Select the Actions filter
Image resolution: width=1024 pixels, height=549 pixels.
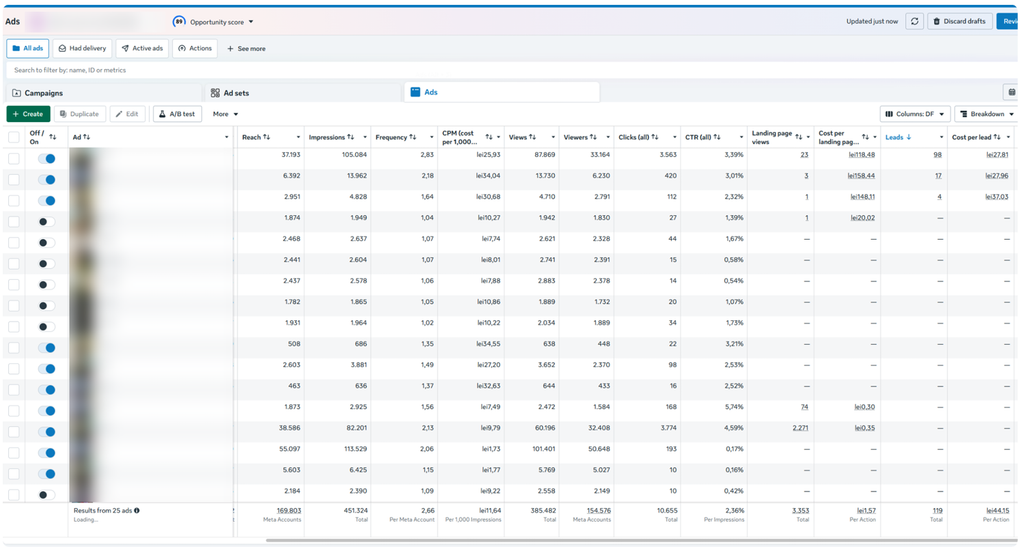[195, 48]
